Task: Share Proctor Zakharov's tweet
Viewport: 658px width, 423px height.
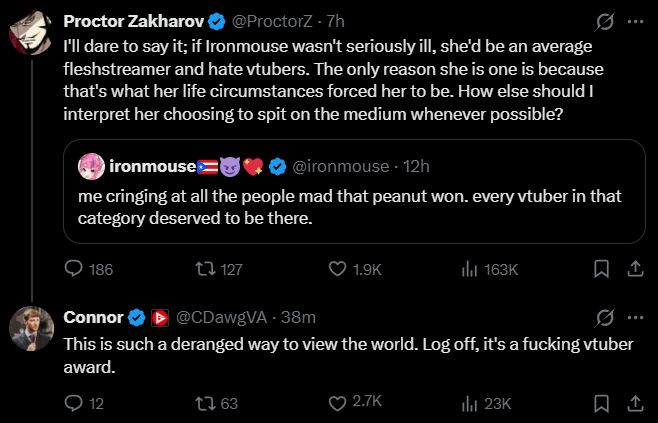Action: click(634, 269)
